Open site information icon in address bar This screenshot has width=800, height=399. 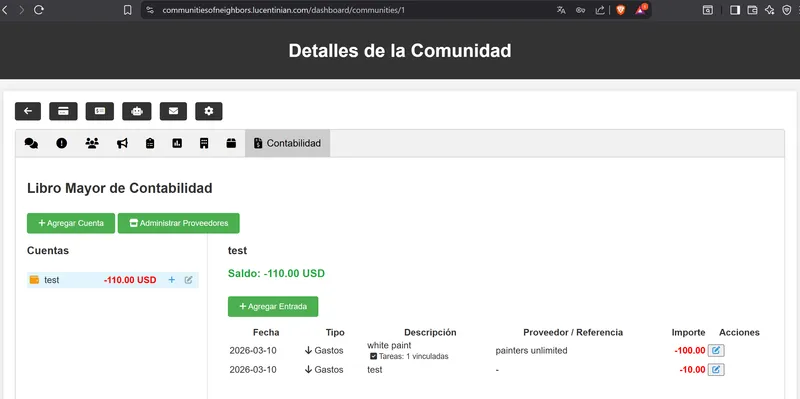tap(150, 10)
